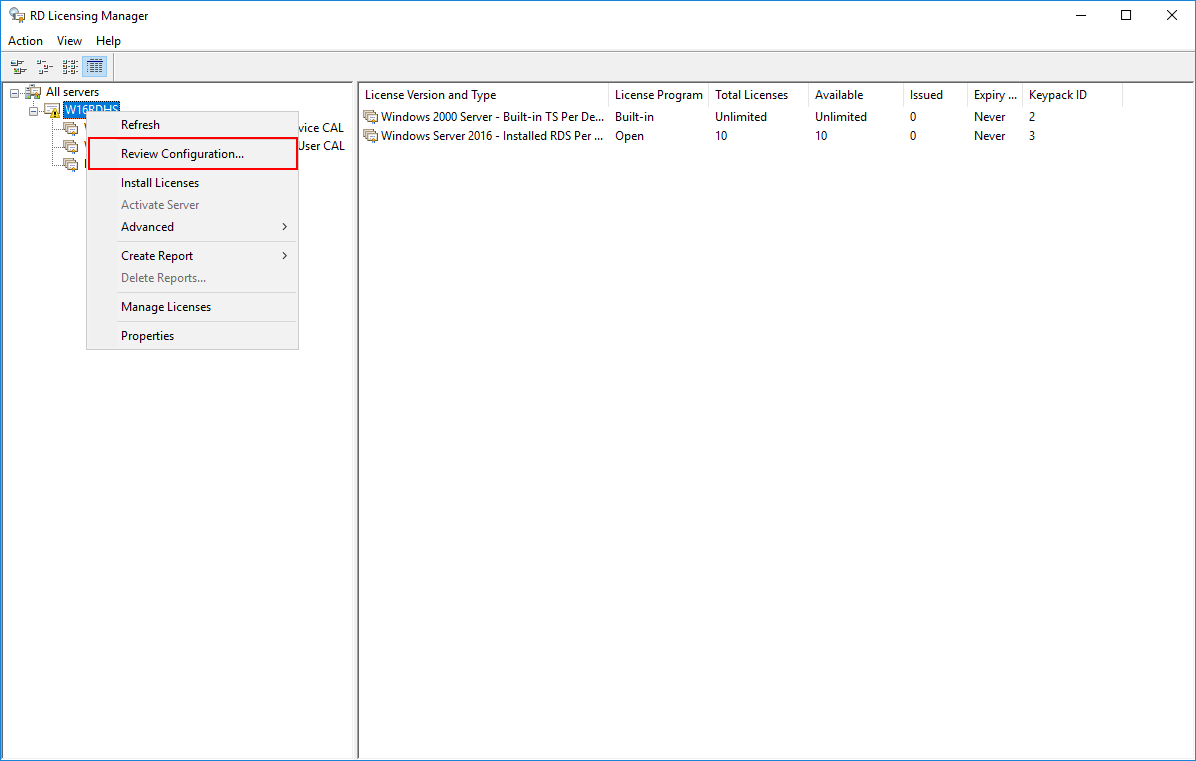
Task: Sort by the Keypack ID column header
Action: [x=1072, y=95]
